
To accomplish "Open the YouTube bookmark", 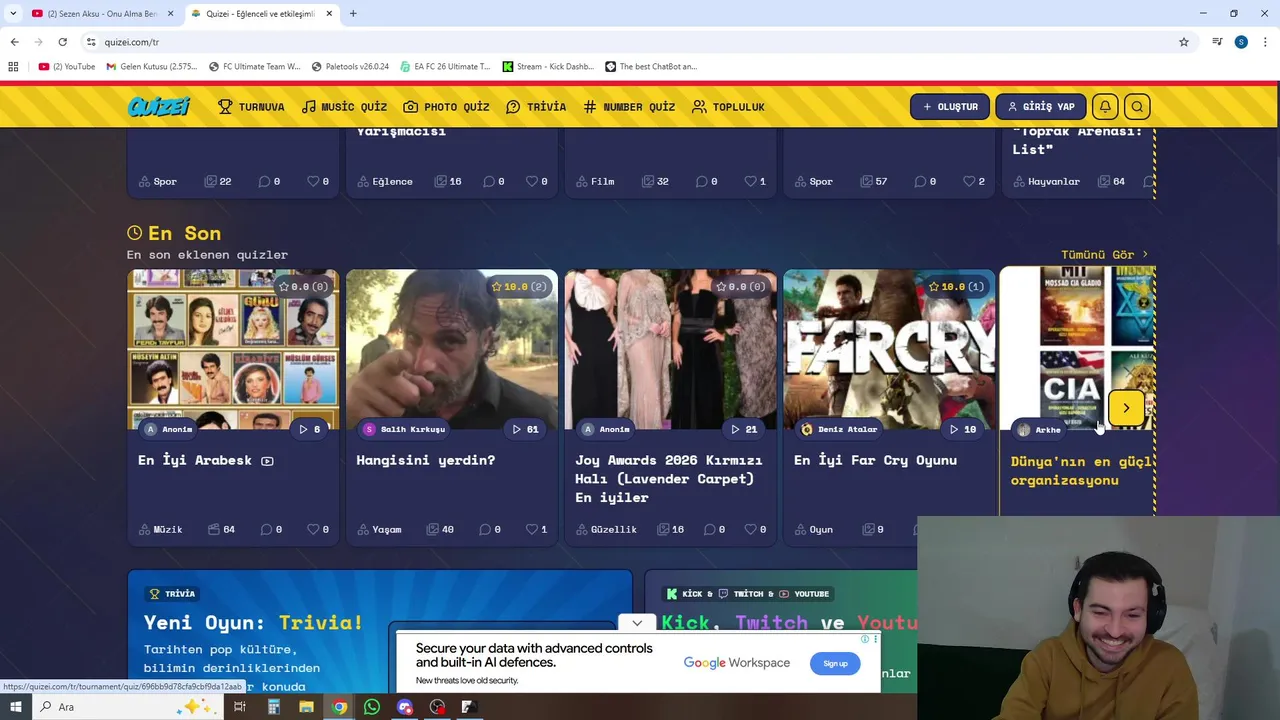I will tap(67, 67).
